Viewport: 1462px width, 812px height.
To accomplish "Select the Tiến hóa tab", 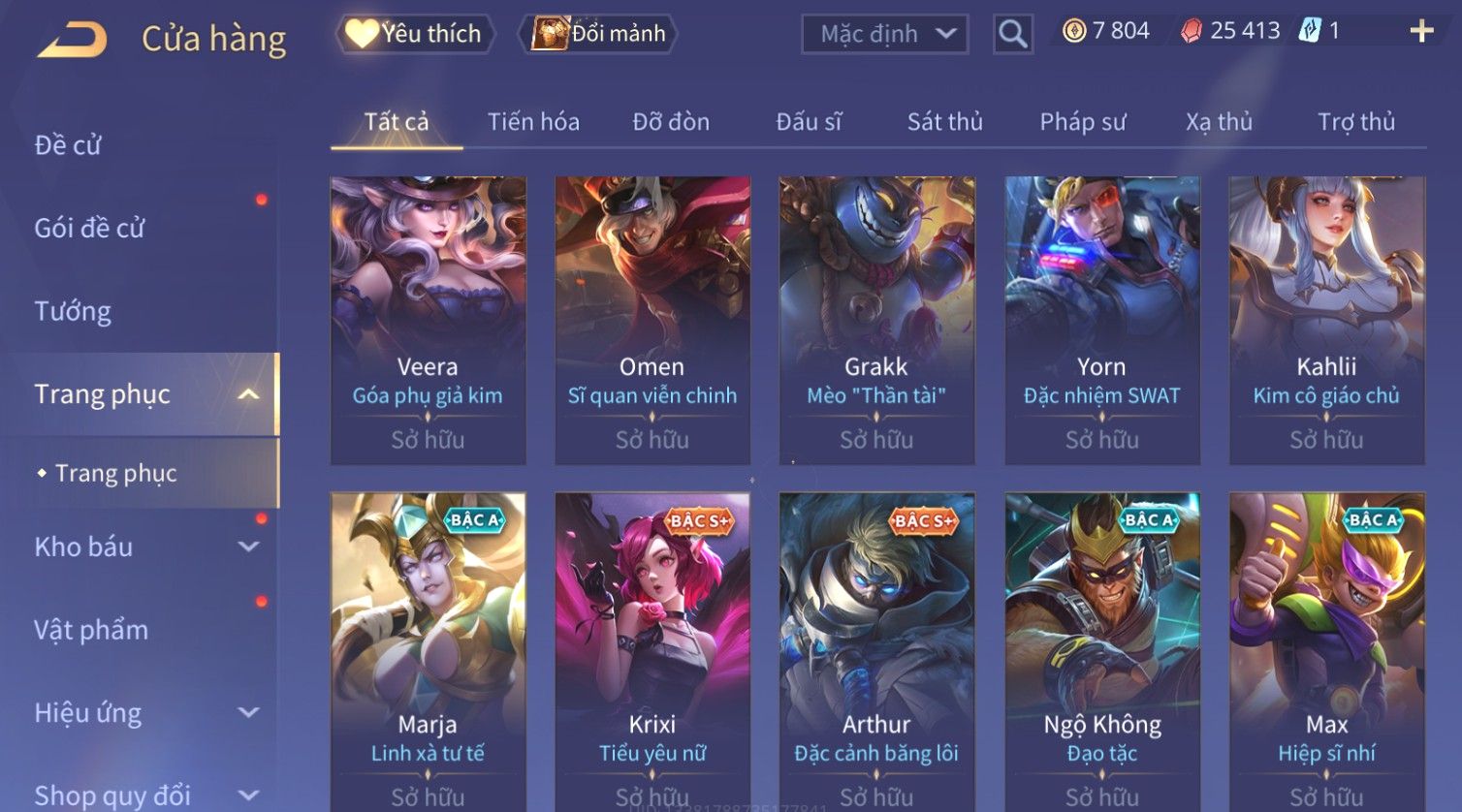I will 533,122.
